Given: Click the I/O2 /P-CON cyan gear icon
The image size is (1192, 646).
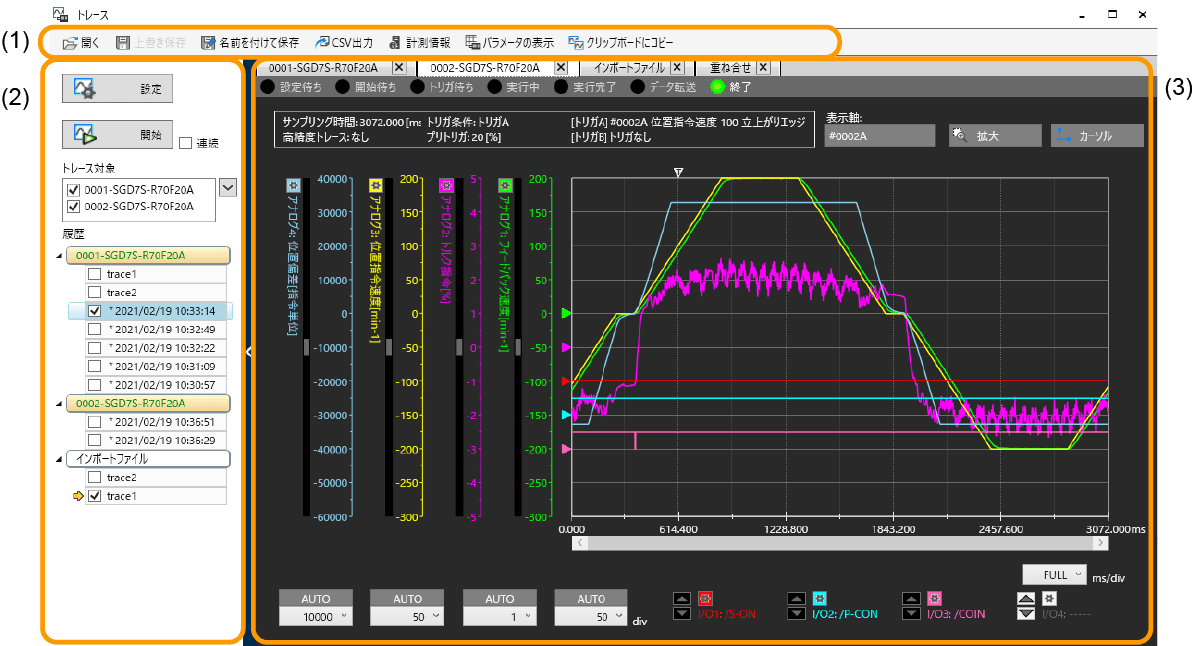Looking at the screenshot, I should [x=819, y=598].
